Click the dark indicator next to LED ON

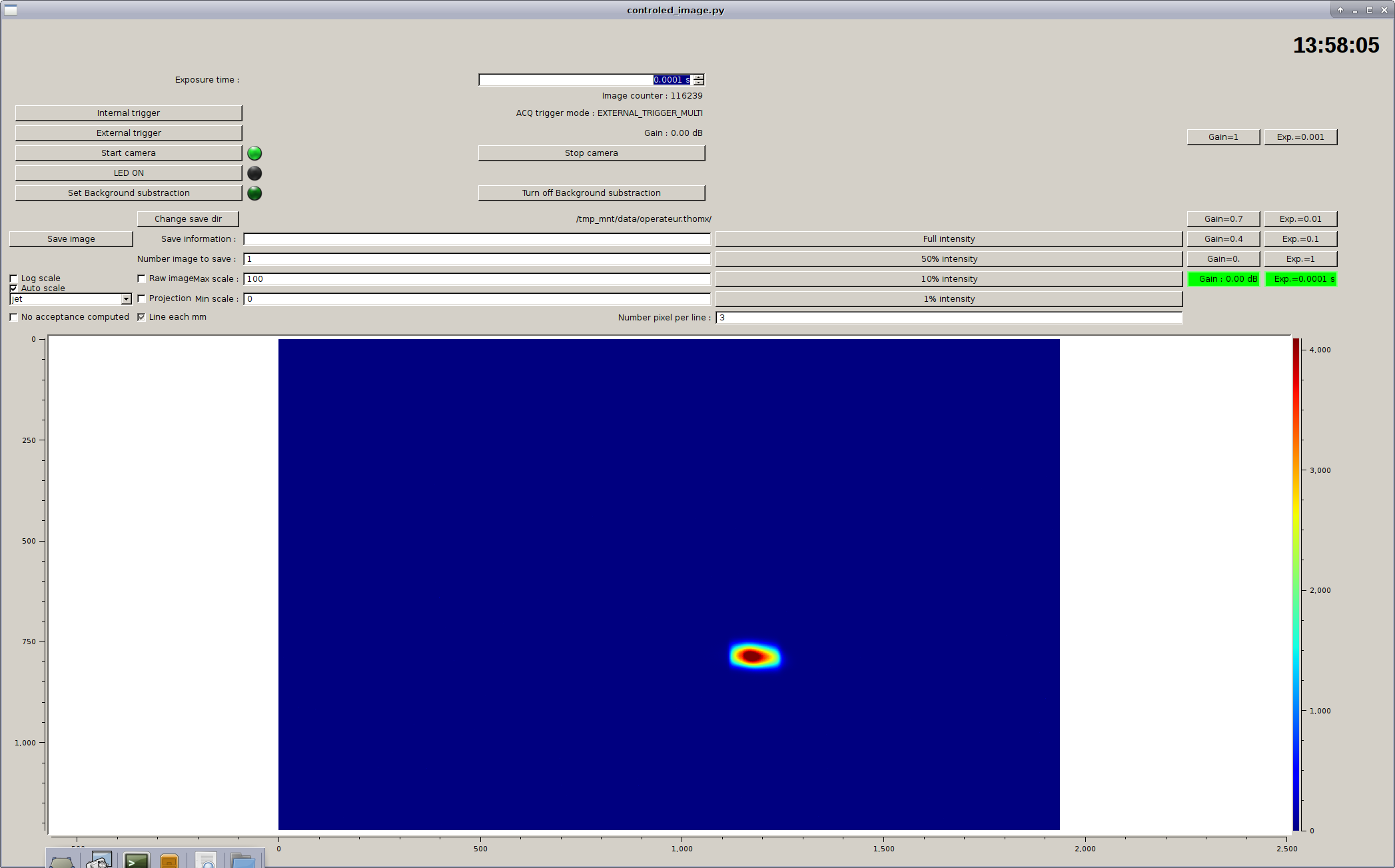254,173
